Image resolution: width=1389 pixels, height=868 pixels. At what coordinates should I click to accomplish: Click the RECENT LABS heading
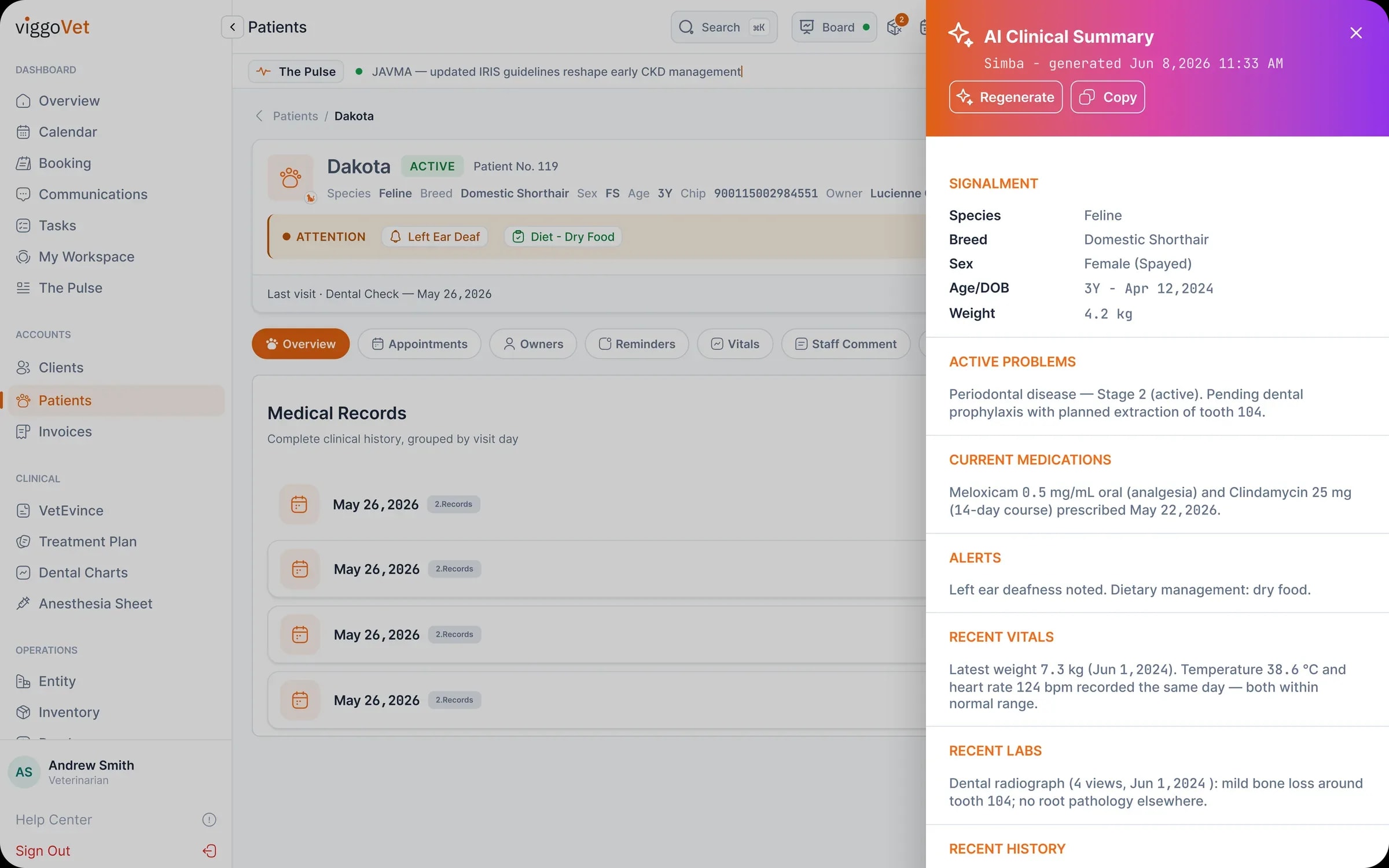[x=995, y=751]
